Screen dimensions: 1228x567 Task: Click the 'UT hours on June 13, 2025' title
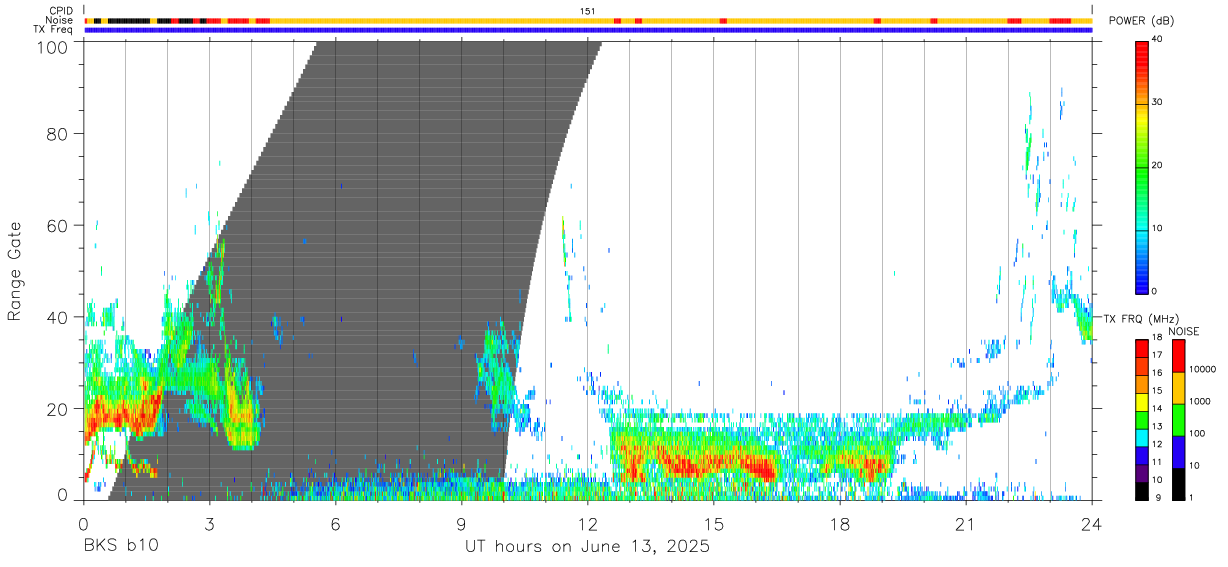[587, 547]
